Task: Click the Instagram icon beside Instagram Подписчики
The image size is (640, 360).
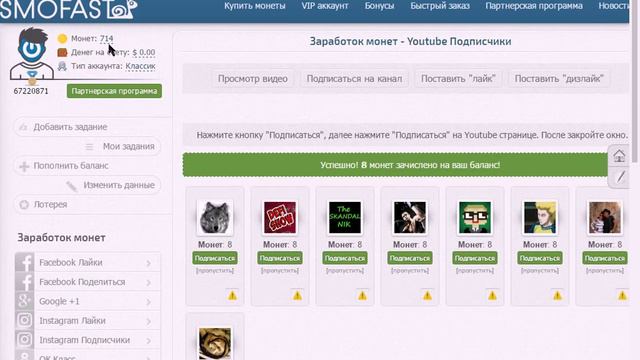Action: pyautogui.click(x=24, y=340)
